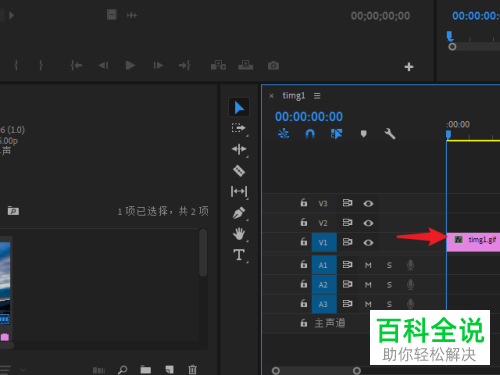
Task: Open timeline display settings wrench
Action: (x=390, y=134)
